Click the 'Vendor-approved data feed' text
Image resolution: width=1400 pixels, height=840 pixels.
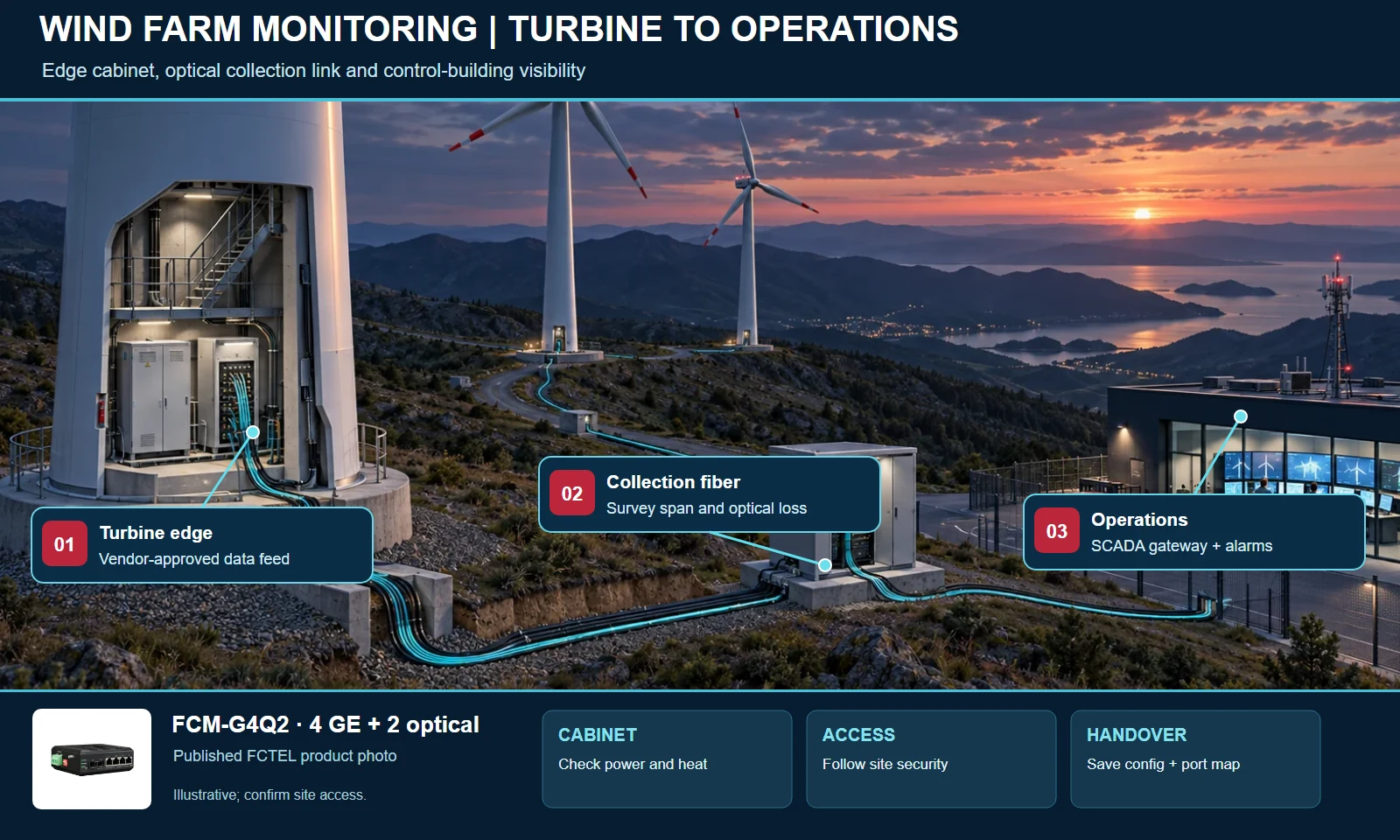[x=194, y=559]
